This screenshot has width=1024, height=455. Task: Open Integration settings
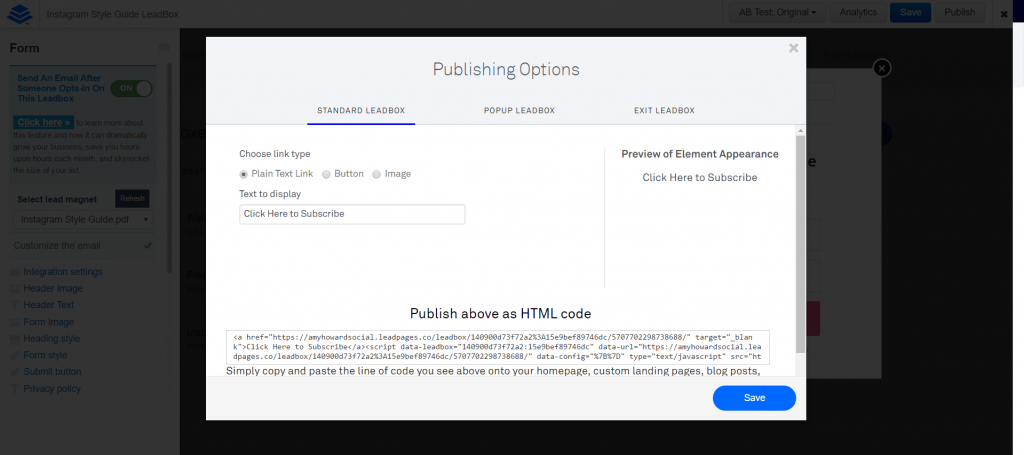(x=63, y=272)
